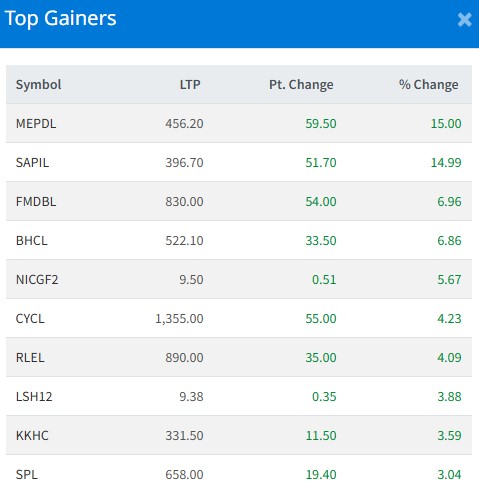
Task: Open MEPDL stock symbol
Action: click(x=36, y=124)
